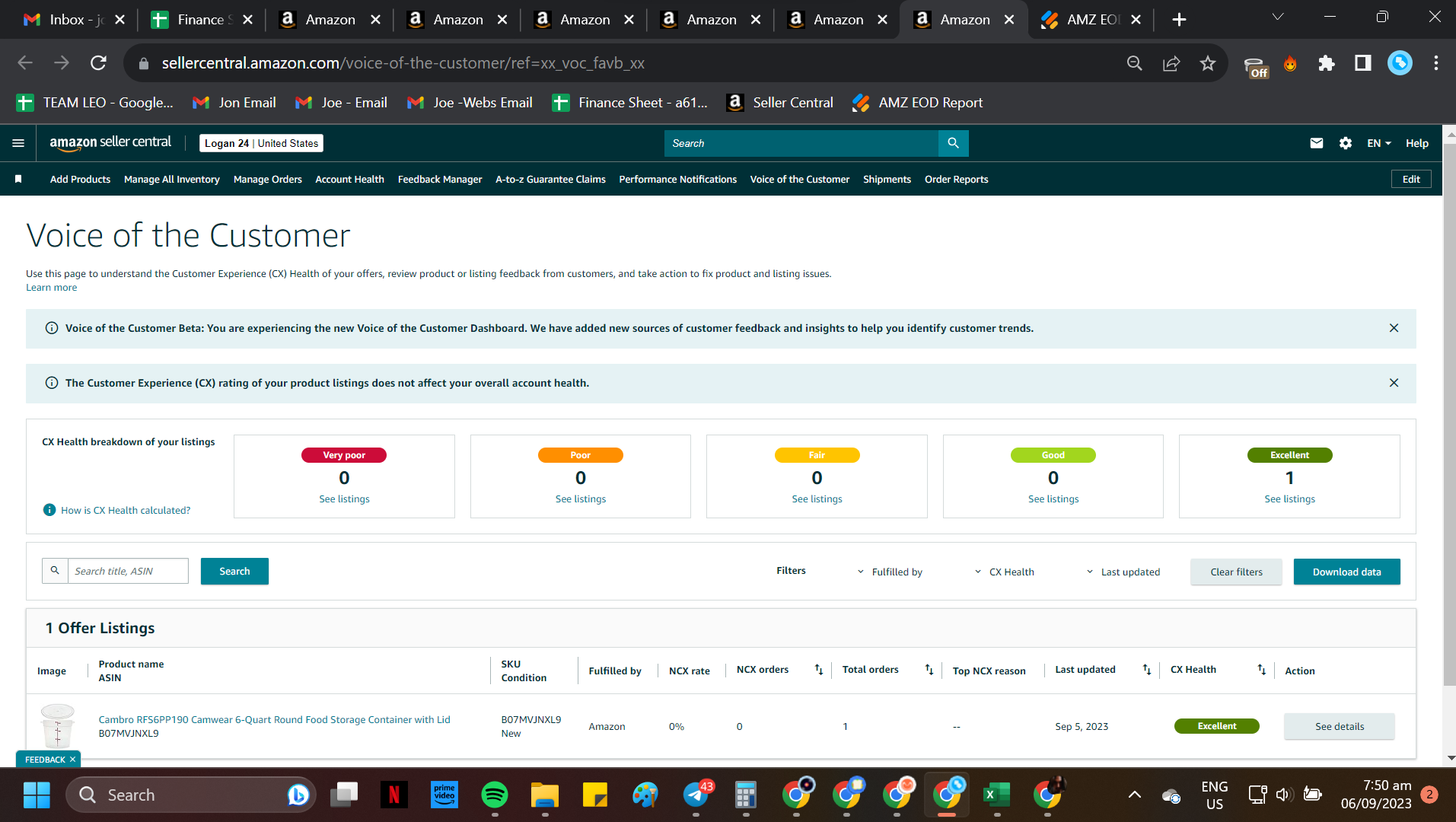This screenshot has width=1456, height=822.
Task: Click the Cambro container product thumbnail
Action: click(57, 725)
